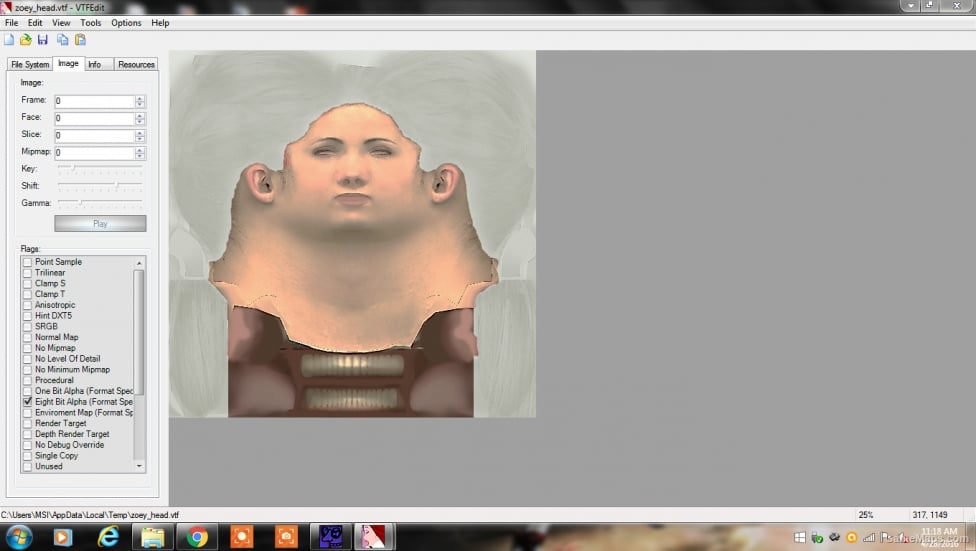Open Google Chrome from the taskbar
Viewport: 976px width, 551px height.
pyautogui.click(x=197, y=537)
